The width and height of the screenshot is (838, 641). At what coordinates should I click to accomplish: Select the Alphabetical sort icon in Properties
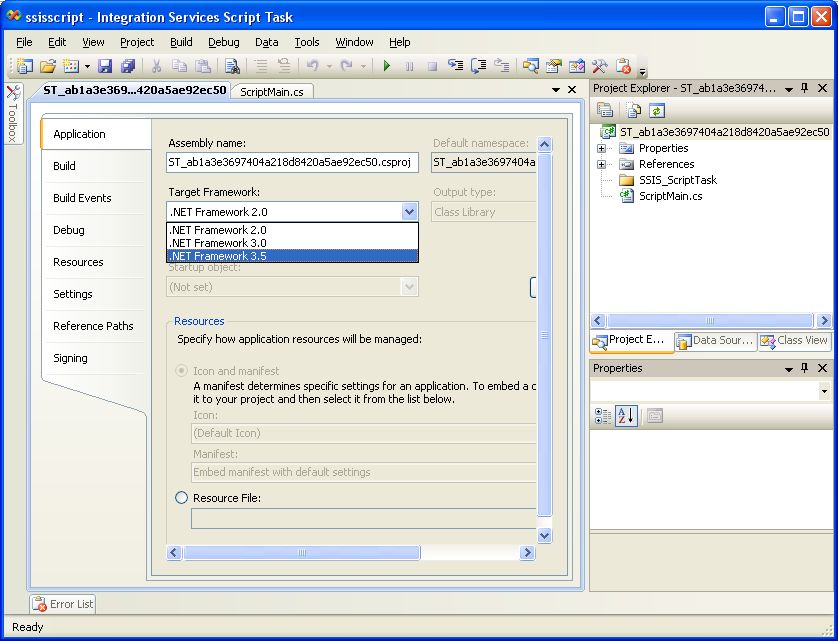click(625, 416)
